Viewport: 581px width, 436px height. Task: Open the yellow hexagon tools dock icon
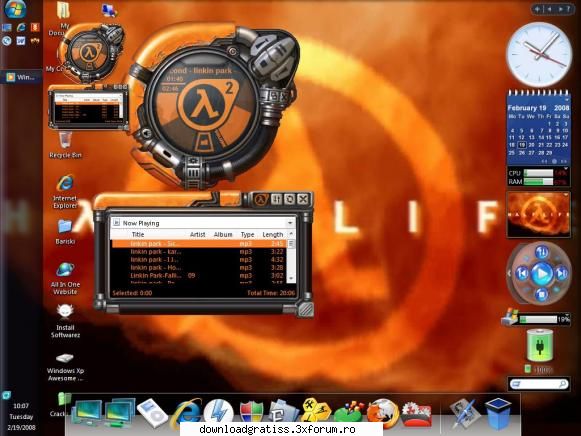(x=315, y=411)
